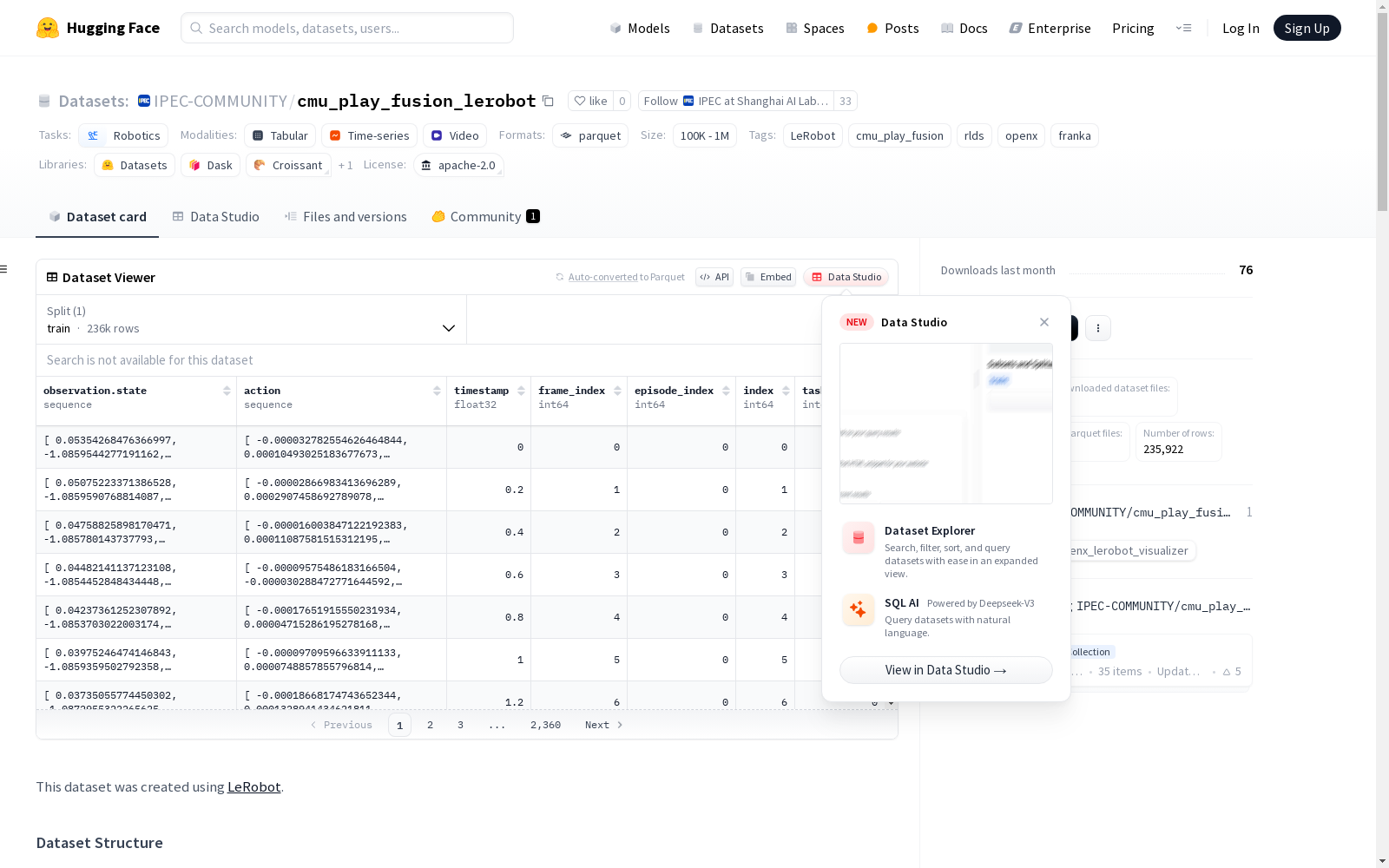Image resolution: width=1389 pixels, height=868 pixels.
Task: Select the IPEC-COMMUNITY organization avatar
Action: click(x=144, y=101)
